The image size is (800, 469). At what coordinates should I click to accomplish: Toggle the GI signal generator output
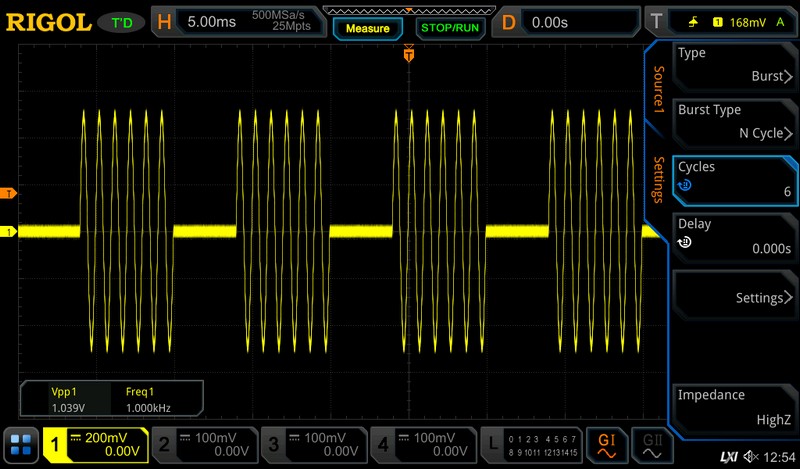pos(607,444)
